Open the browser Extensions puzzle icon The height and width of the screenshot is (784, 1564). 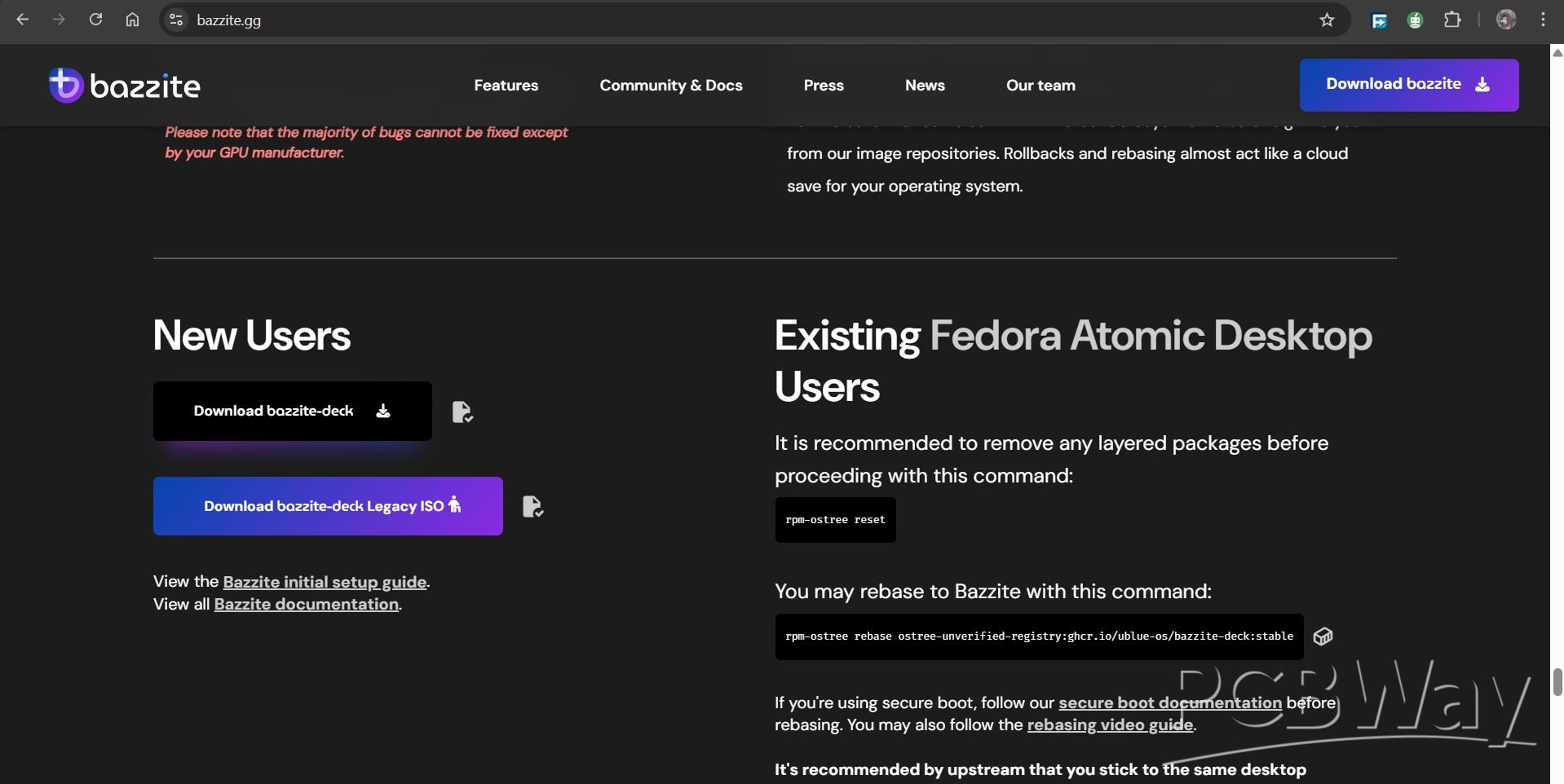(1452, 20)
